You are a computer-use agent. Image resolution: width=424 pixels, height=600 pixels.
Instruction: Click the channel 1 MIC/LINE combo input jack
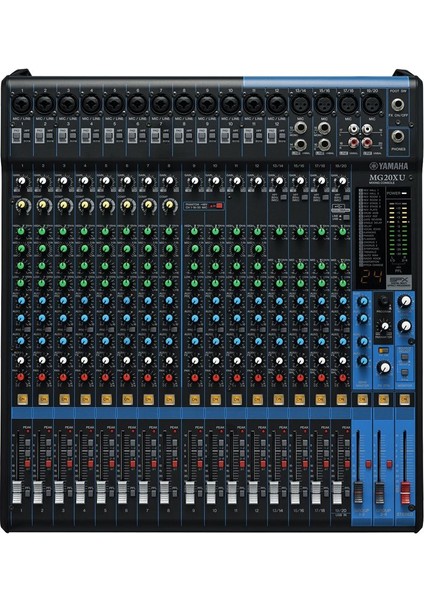[22, 104]
